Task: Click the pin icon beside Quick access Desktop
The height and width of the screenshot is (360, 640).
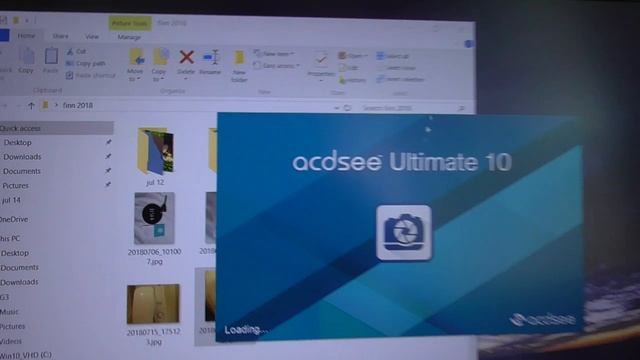Action: [108, 142]
